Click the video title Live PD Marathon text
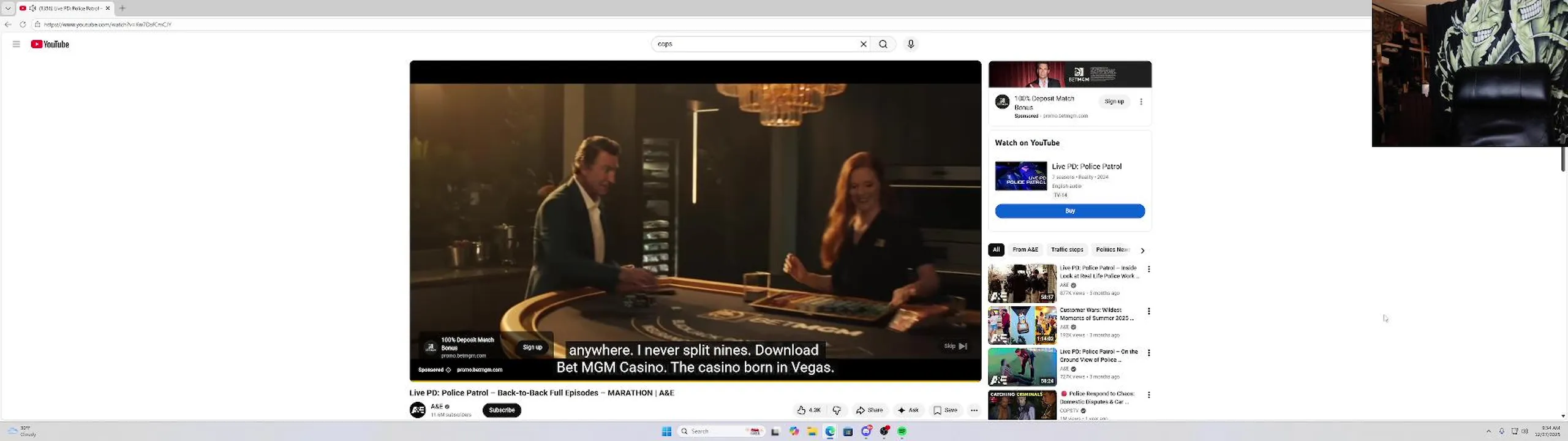This screenshot has height=441, width=1568. point(541,393)
